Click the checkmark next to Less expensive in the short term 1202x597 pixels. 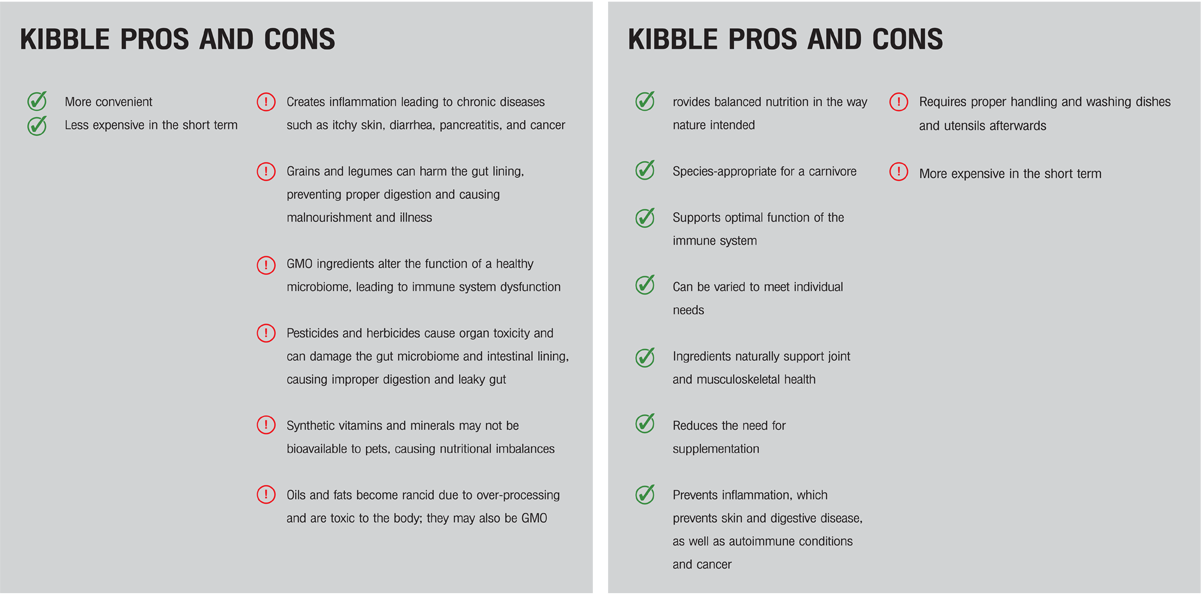[37, 125]
